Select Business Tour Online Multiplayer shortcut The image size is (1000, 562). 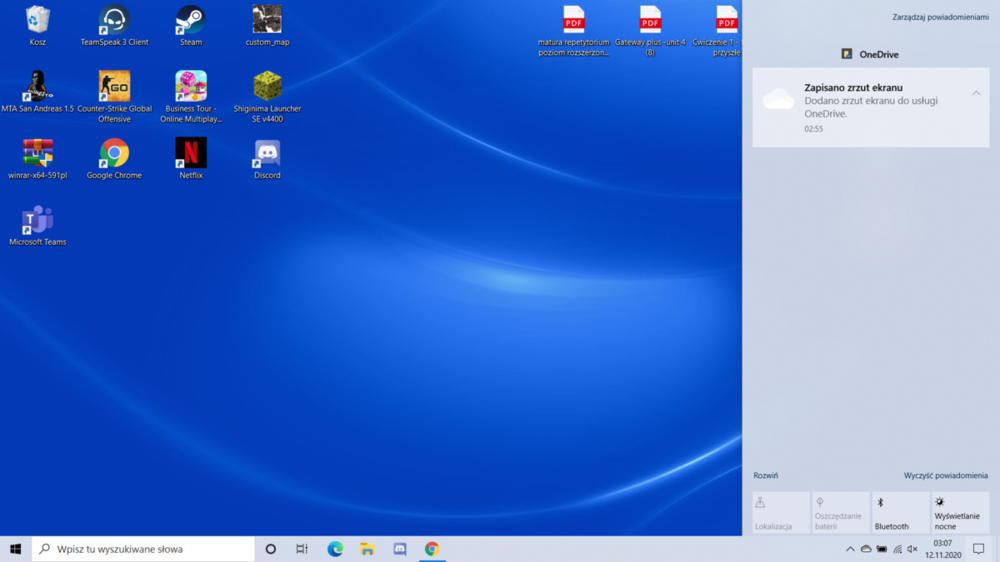(x=191, y=97)
